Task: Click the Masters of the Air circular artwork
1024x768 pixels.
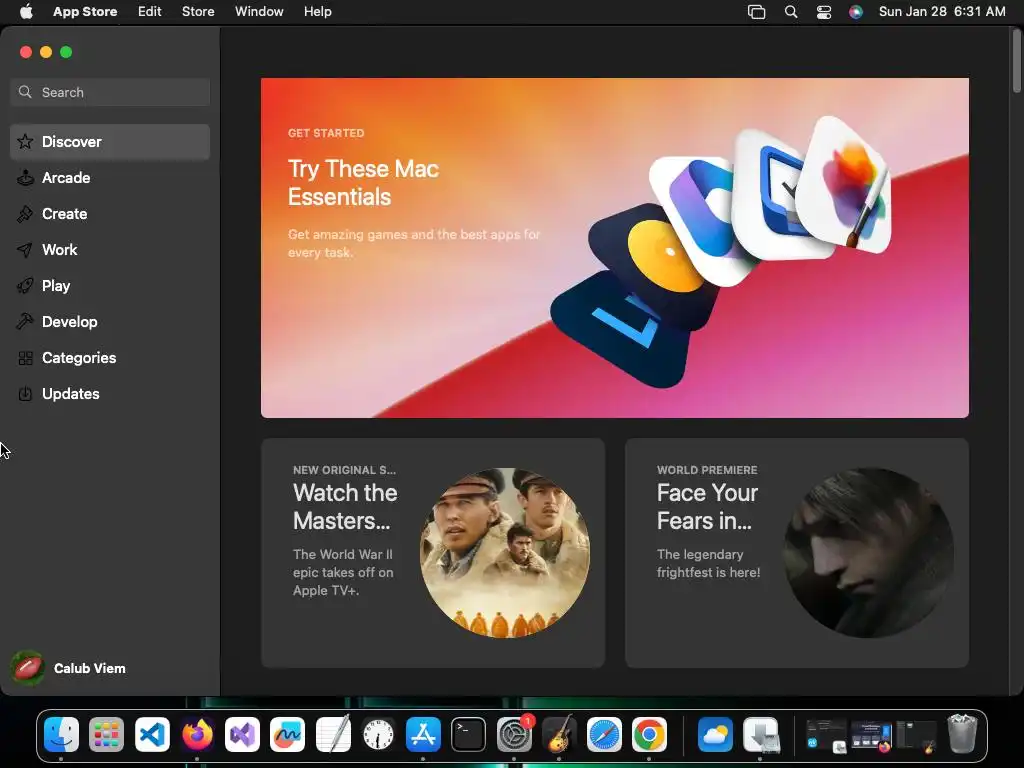Action: click(505, 552)
